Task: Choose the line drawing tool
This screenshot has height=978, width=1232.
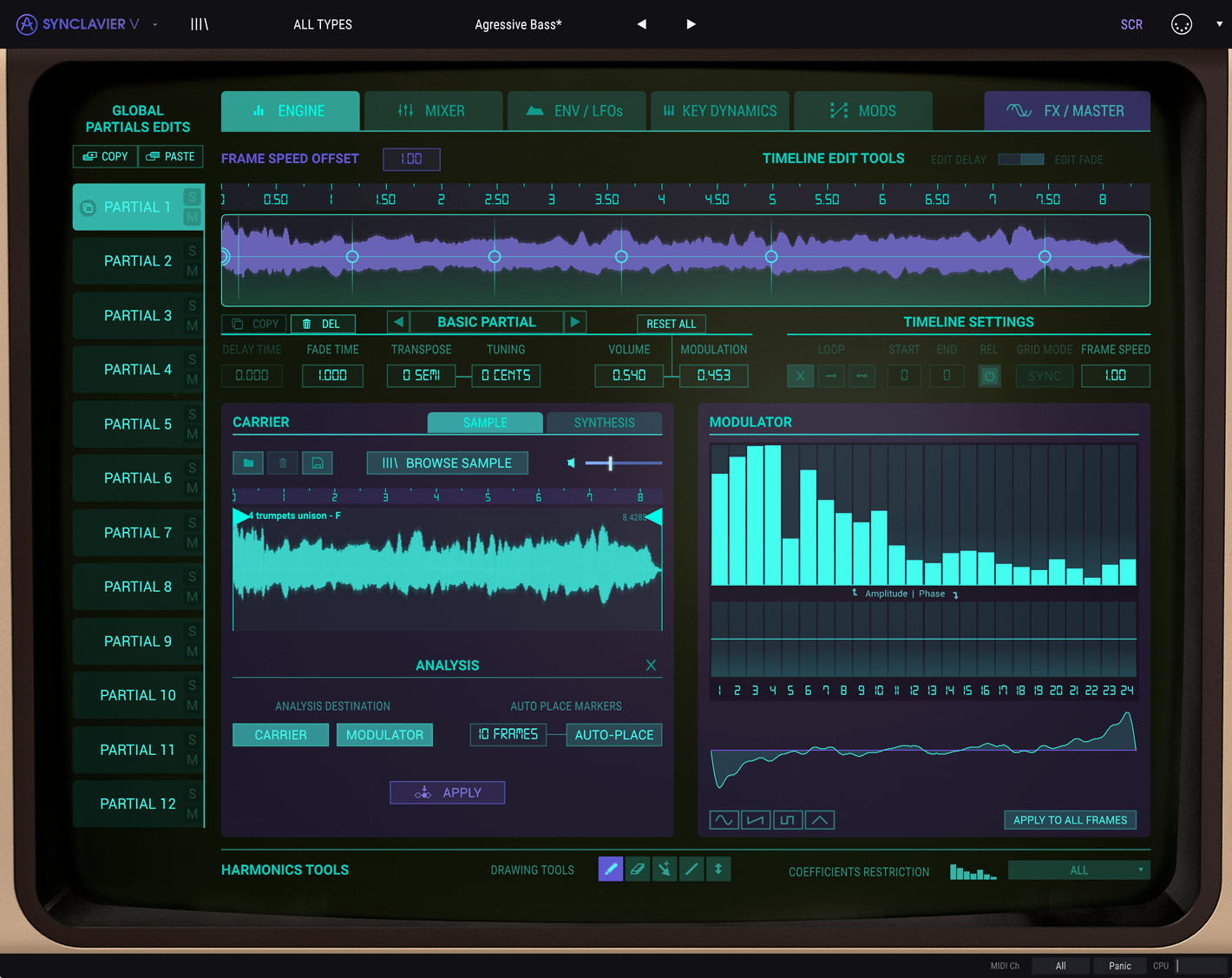Action: click(691, 869)
